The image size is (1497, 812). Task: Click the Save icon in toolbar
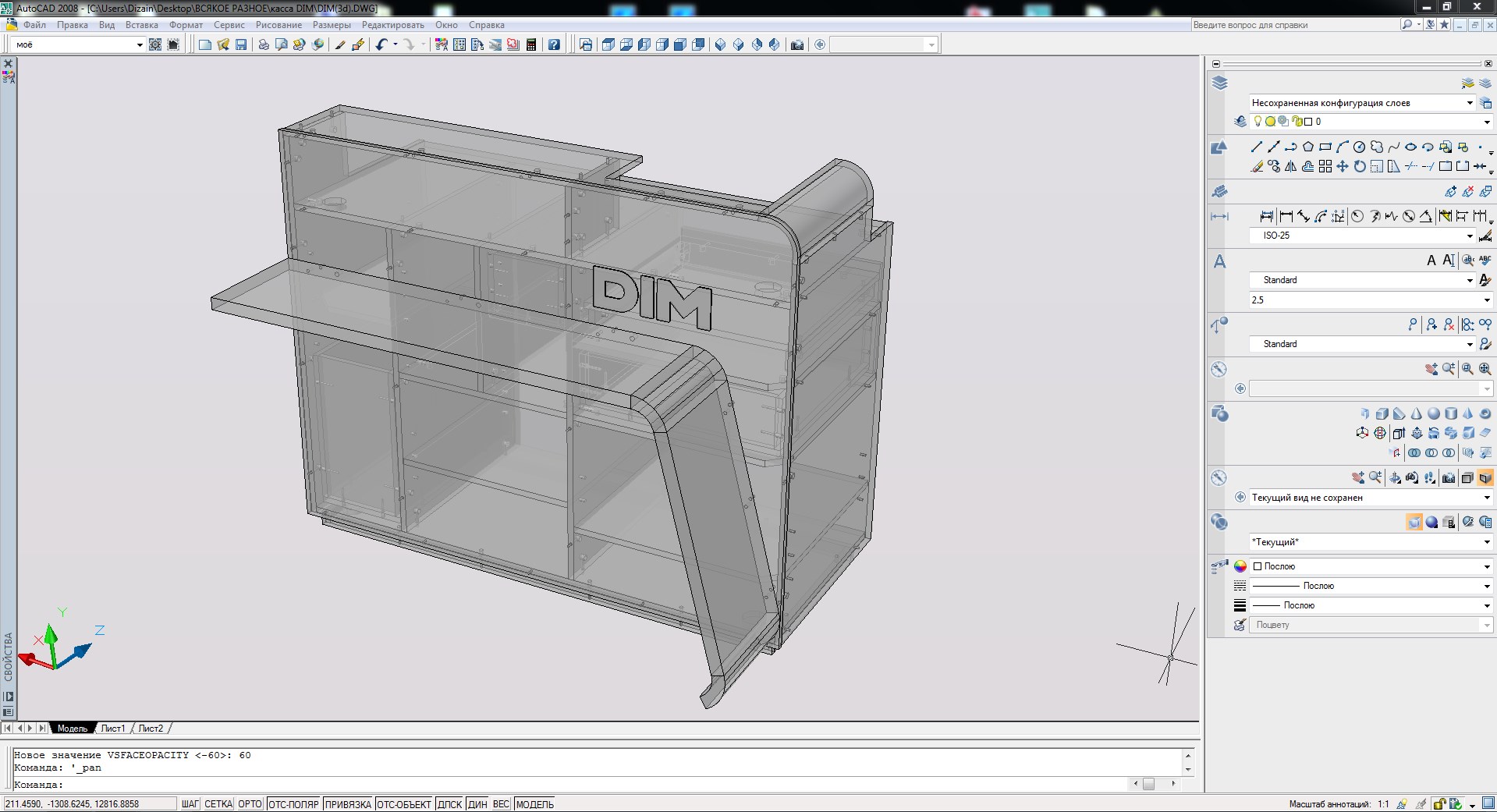241,44
